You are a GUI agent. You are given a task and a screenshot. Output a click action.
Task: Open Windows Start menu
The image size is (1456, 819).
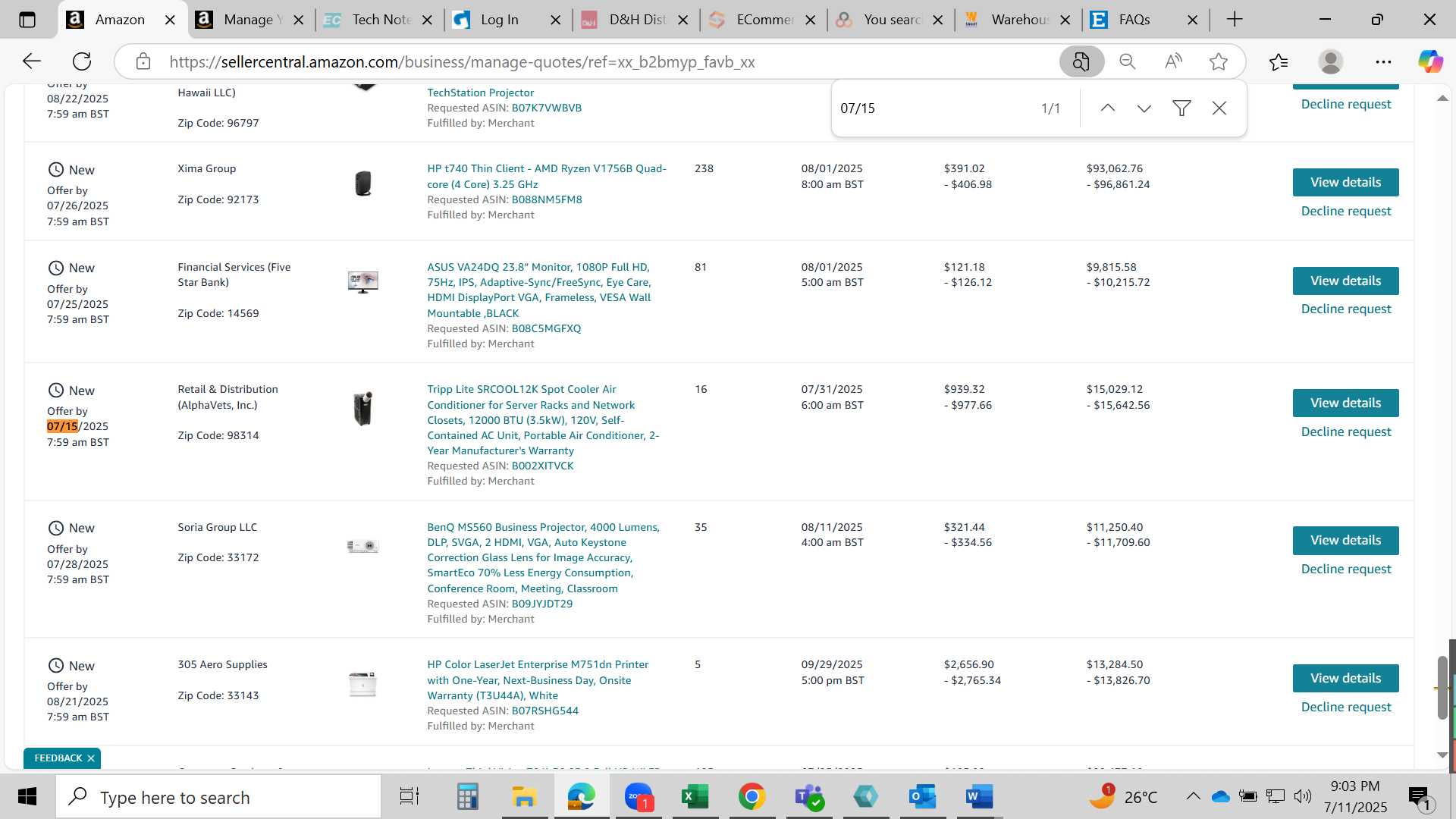(27, 797)
